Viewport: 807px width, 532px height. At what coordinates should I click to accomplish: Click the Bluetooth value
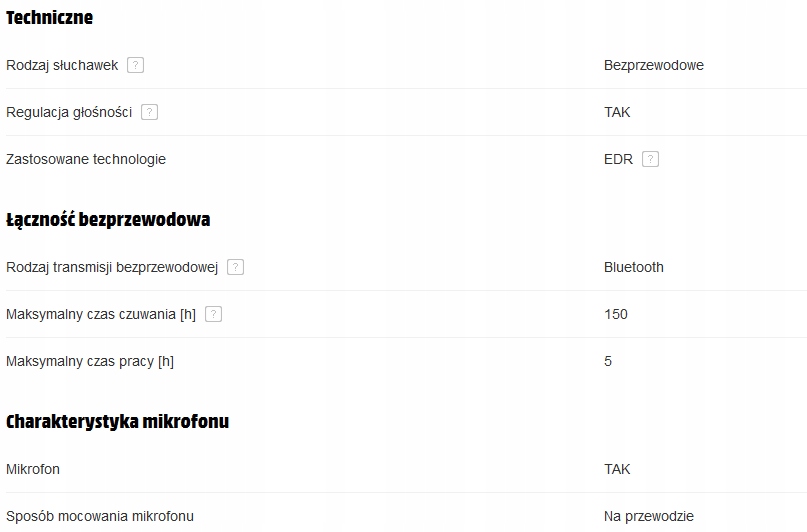coord(633,267)
